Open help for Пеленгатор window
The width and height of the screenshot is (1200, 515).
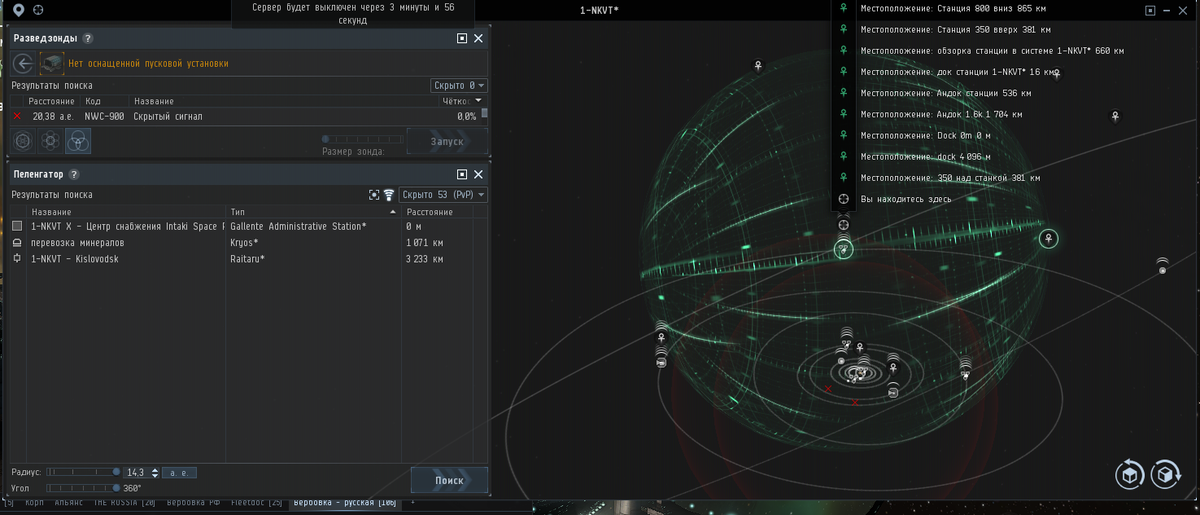(74, 174)
